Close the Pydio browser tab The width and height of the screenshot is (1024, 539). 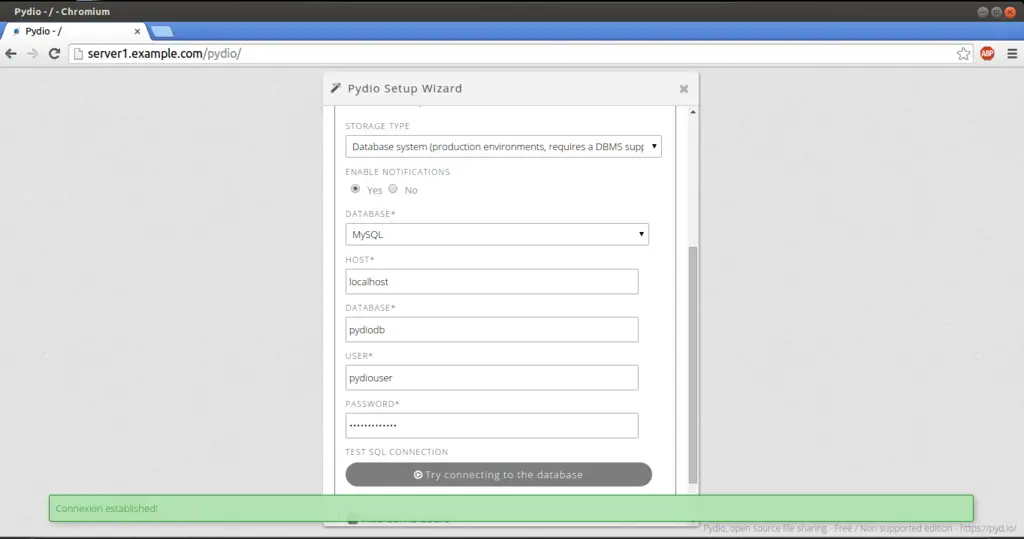coord(137,31)
